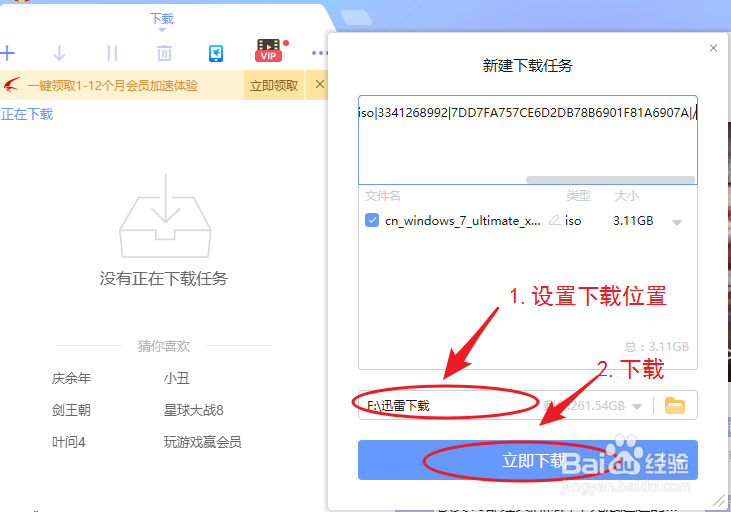The image size is (731, 512).
Task: Open the three-dot more menu
Action: point(319,53)
